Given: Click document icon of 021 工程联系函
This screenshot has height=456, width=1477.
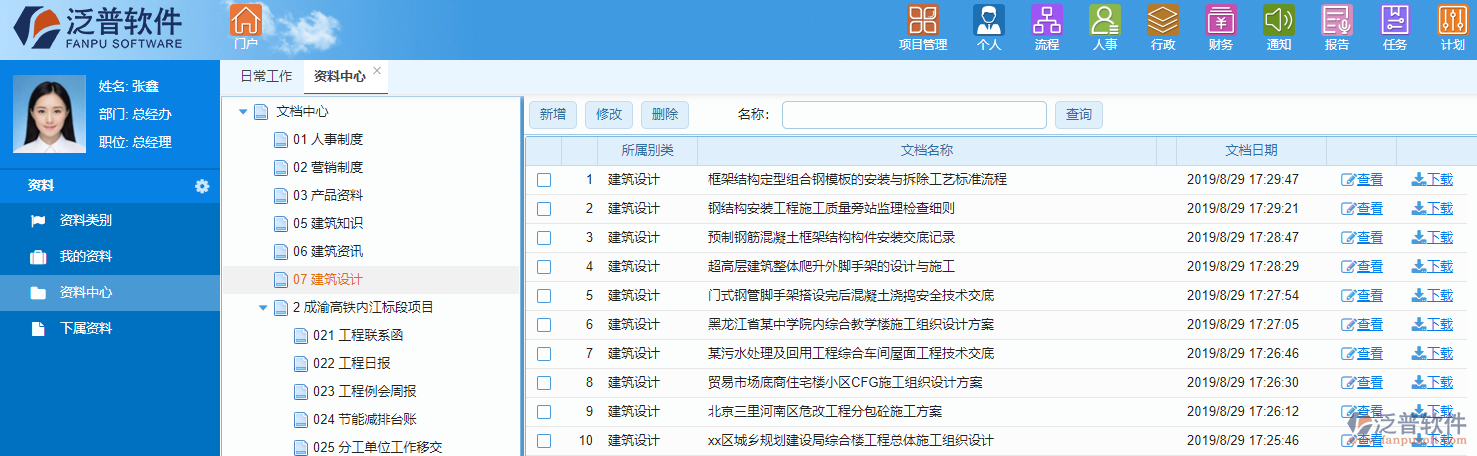Looking at the screenshot, I should [x=301, y=336].
